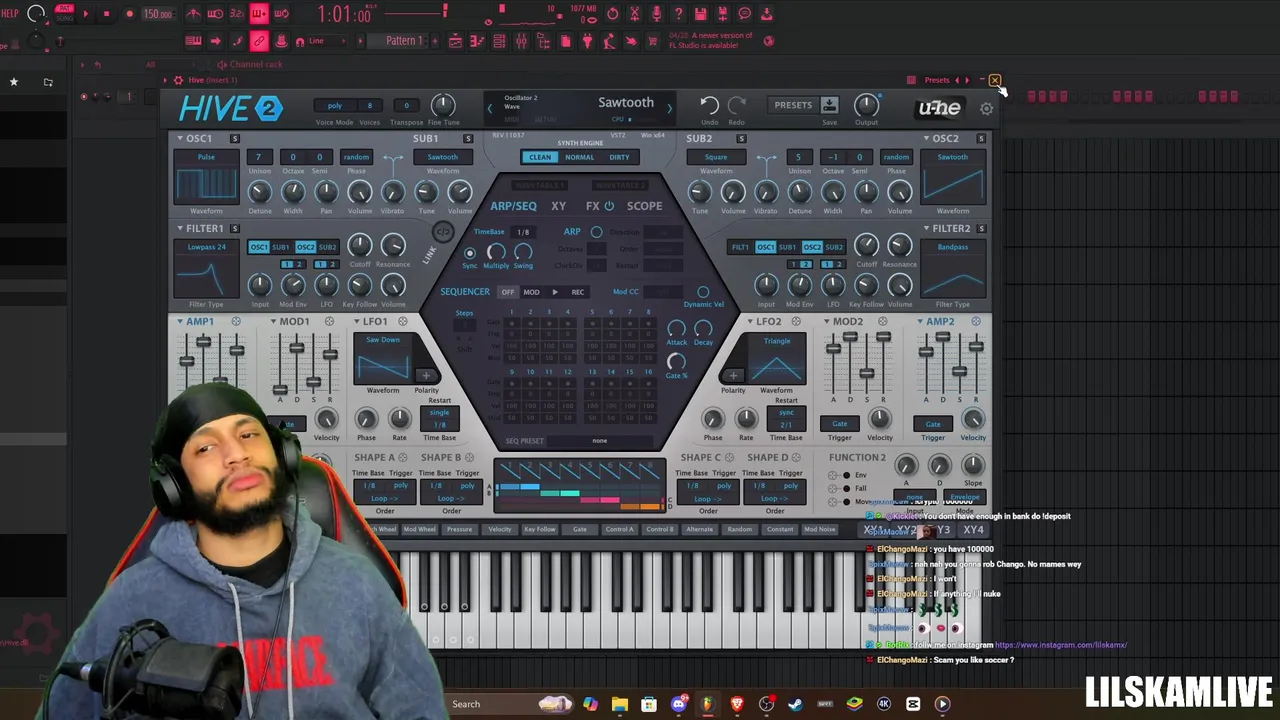Open the LFO1 panel dropdown

click(357, 322)
